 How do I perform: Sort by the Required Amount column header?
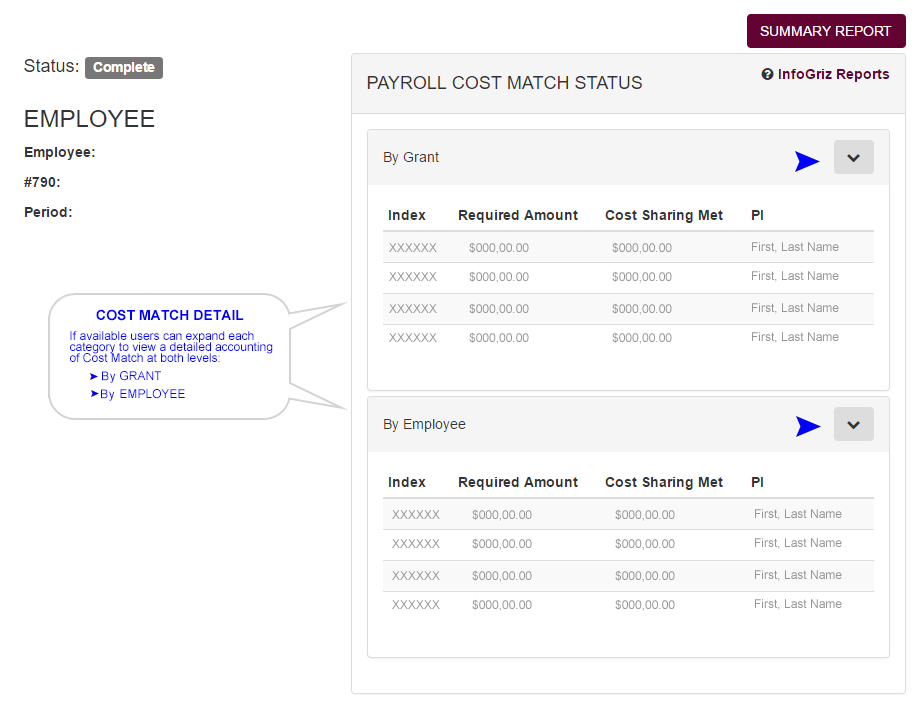[518, 214]
